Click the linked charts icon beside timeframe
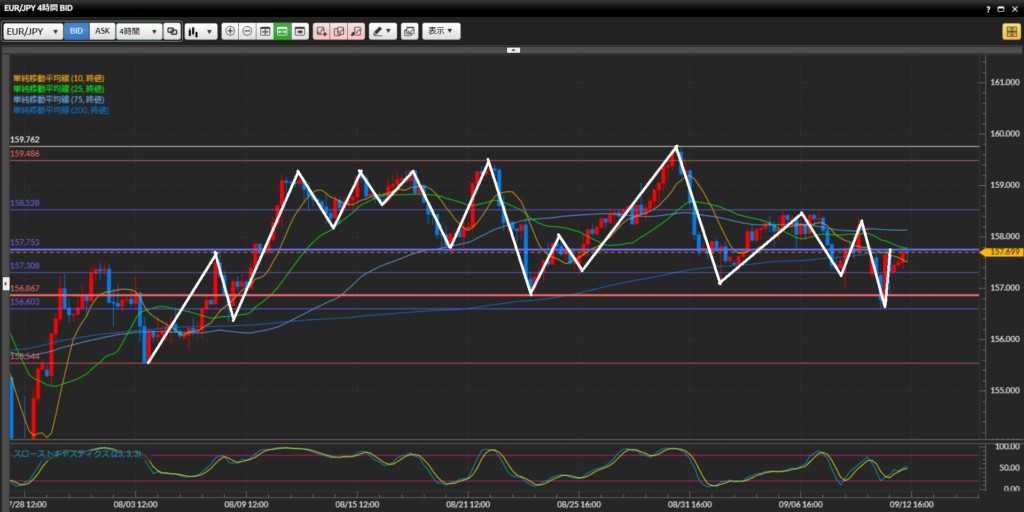The image size is (1024, 512). [172, 31]
